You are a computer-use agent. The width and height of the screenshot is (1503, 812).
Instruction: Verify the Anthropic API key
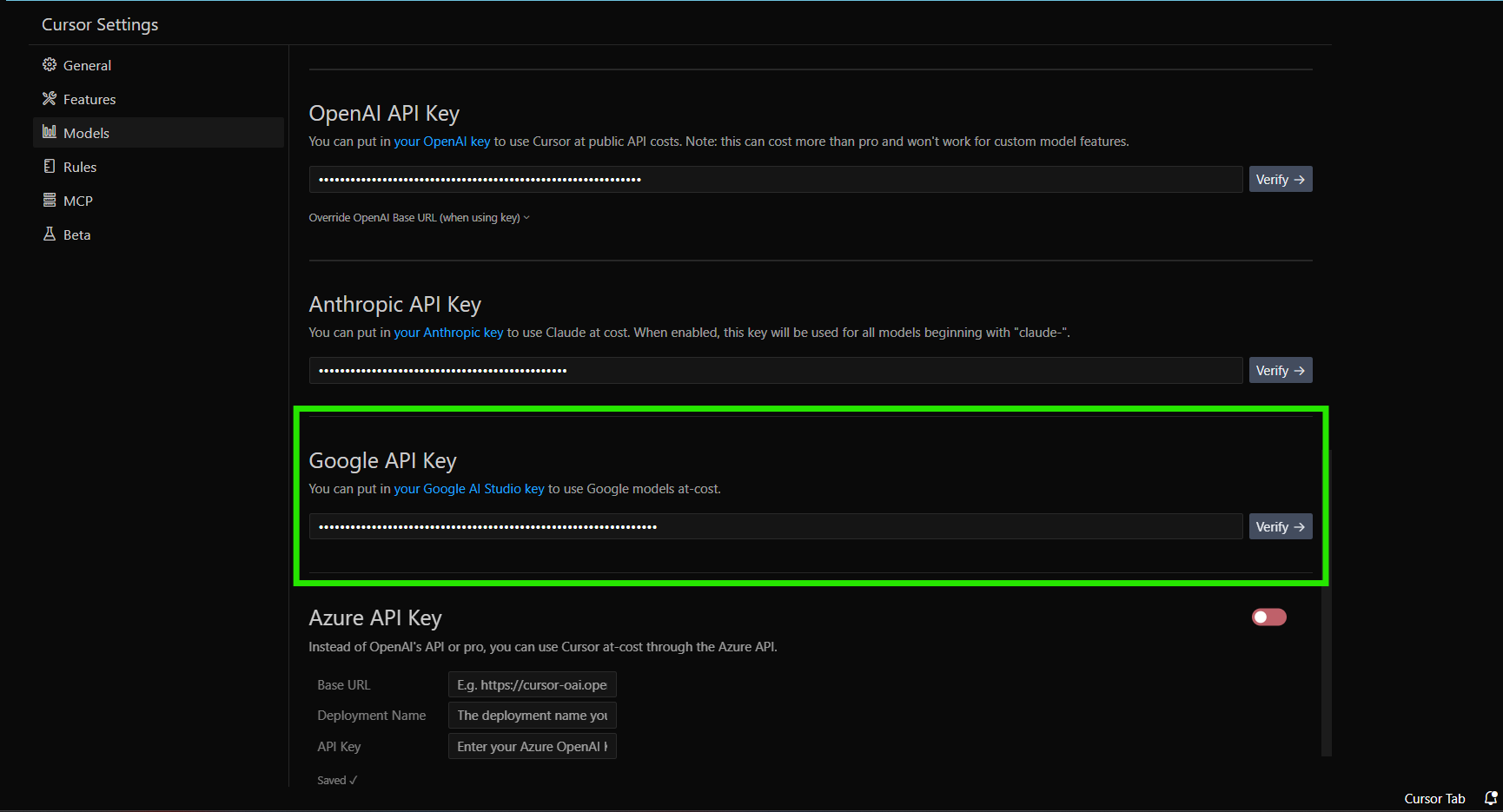1280,371
